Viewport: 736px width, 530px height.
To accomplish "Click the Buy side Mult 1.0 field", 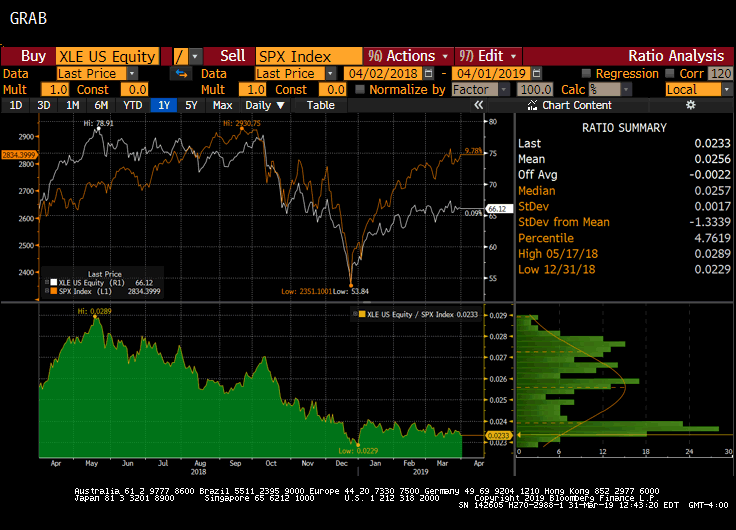I will point(55,90).
